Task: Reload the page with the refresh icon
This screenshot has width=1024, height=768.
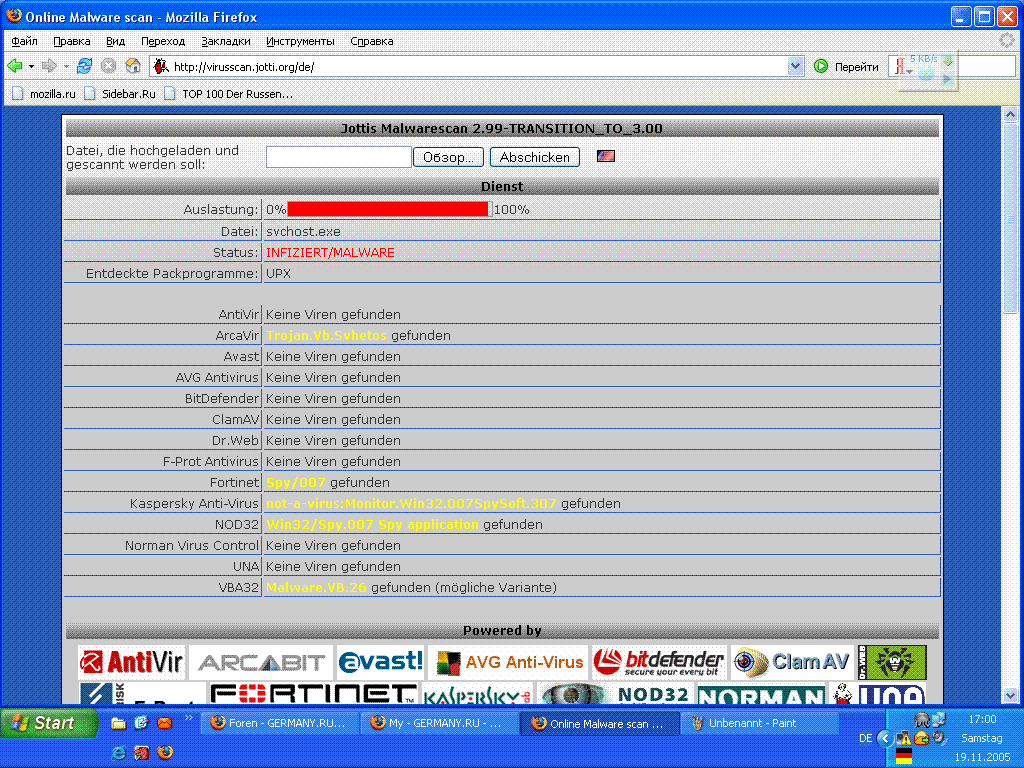Action: (84, 66)
